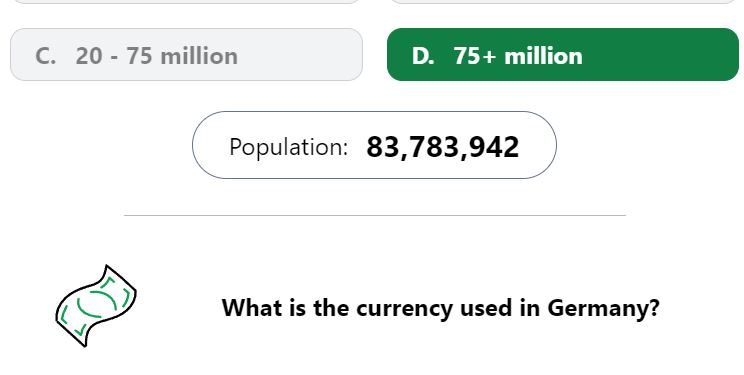Click the green banknote currency icon
This screenshot has height=375, width=744.
(x=96, y=306)
